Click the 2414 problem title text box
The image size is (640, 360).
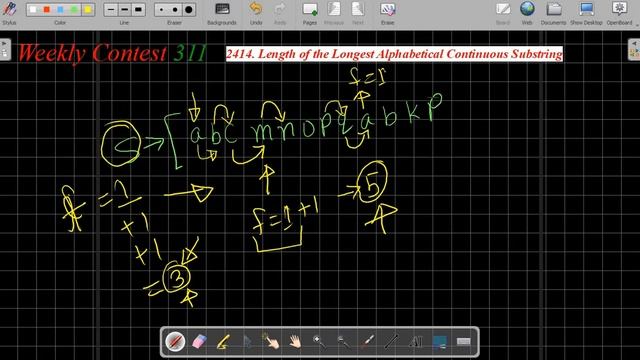tap(394, 54)
